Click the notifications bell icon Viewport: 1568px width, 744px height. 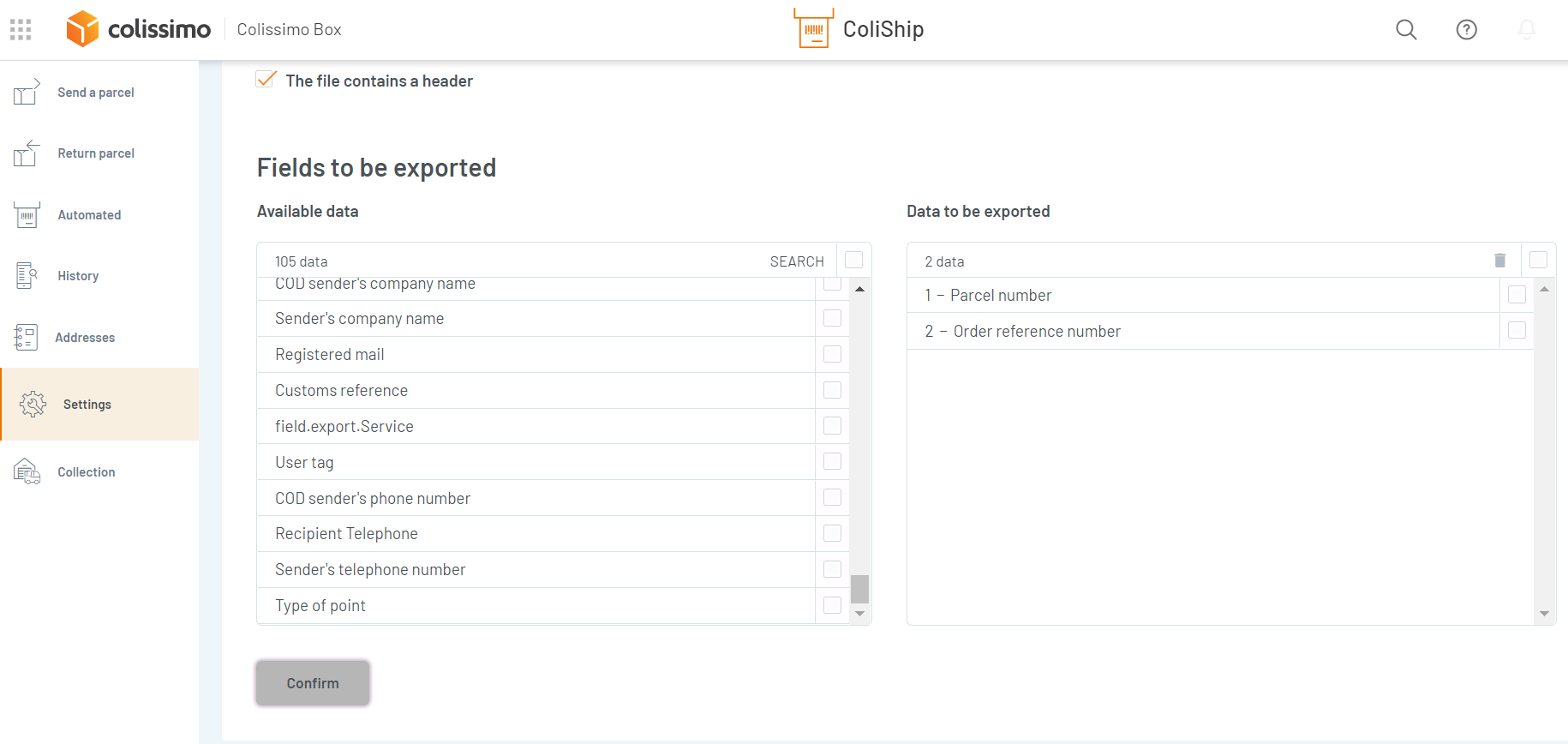[1526, 30]
